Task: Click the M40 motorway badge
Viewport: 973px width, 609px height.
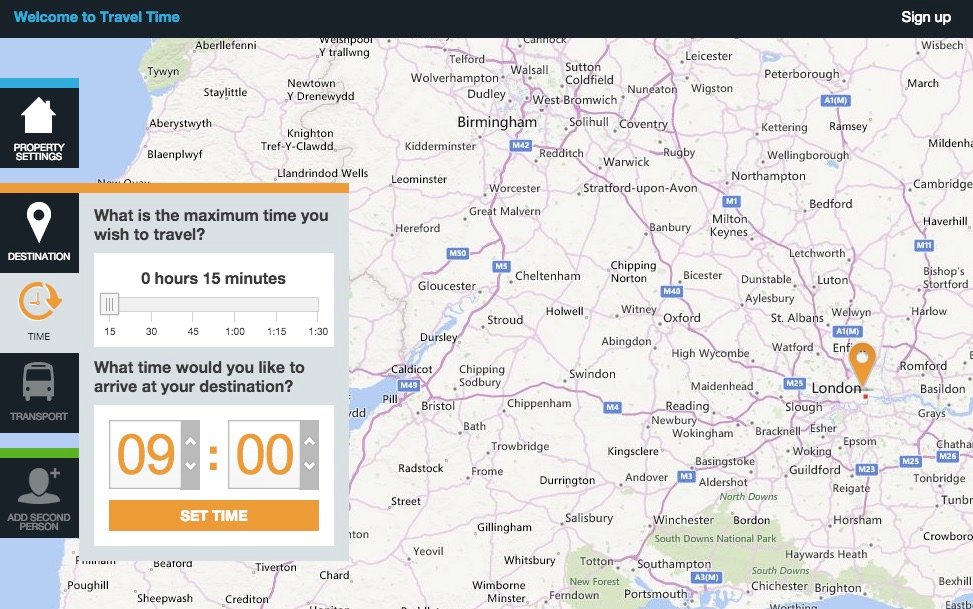Action: click(x=671, y=291)
